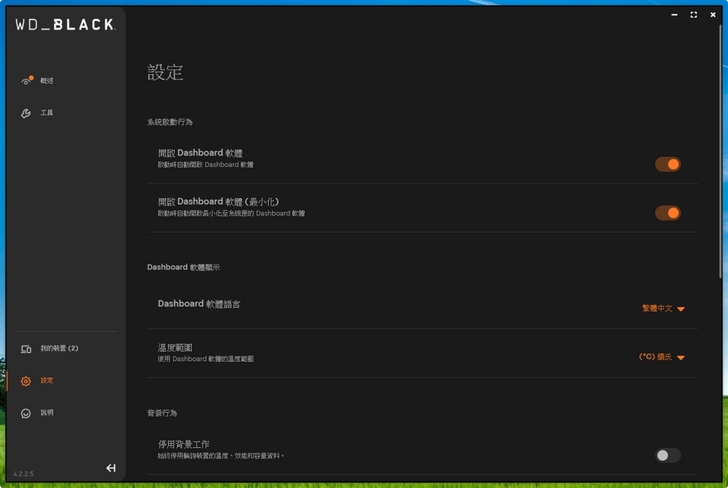Click the 設定 page heading

[x=165, y=72]
